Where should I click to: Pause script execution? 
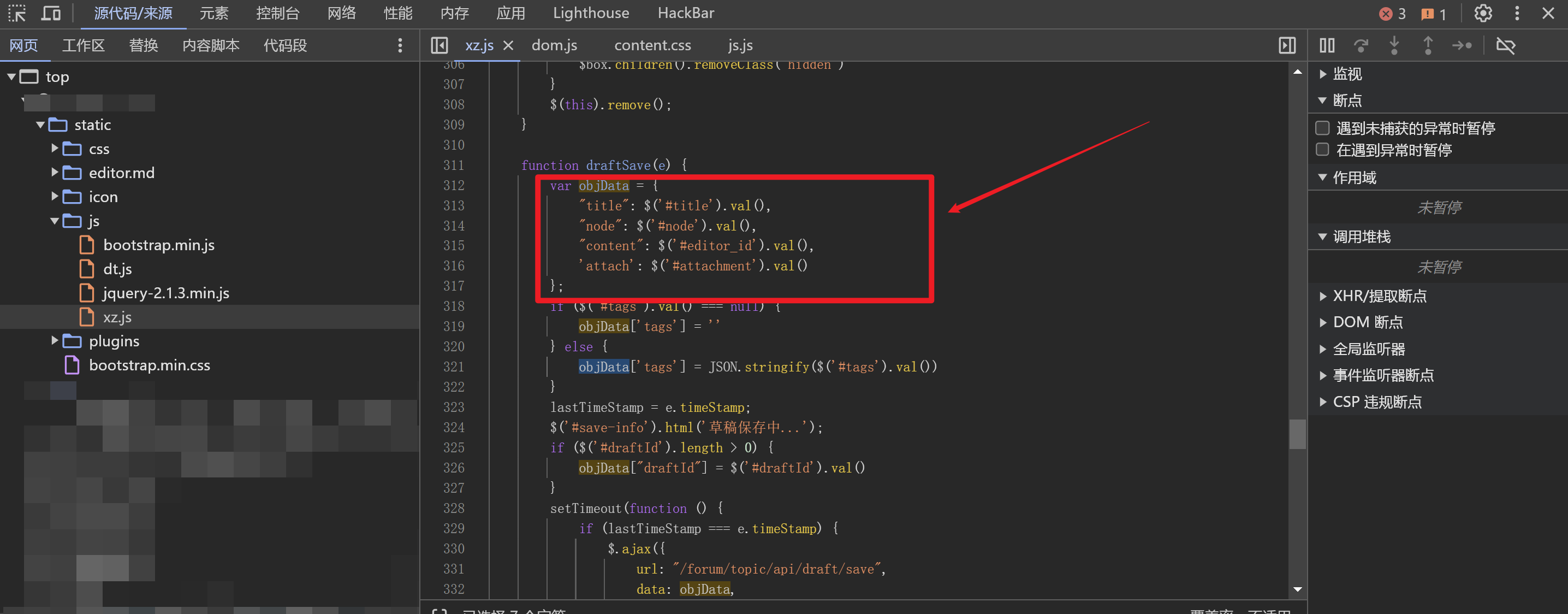[x=1327, y=45]
